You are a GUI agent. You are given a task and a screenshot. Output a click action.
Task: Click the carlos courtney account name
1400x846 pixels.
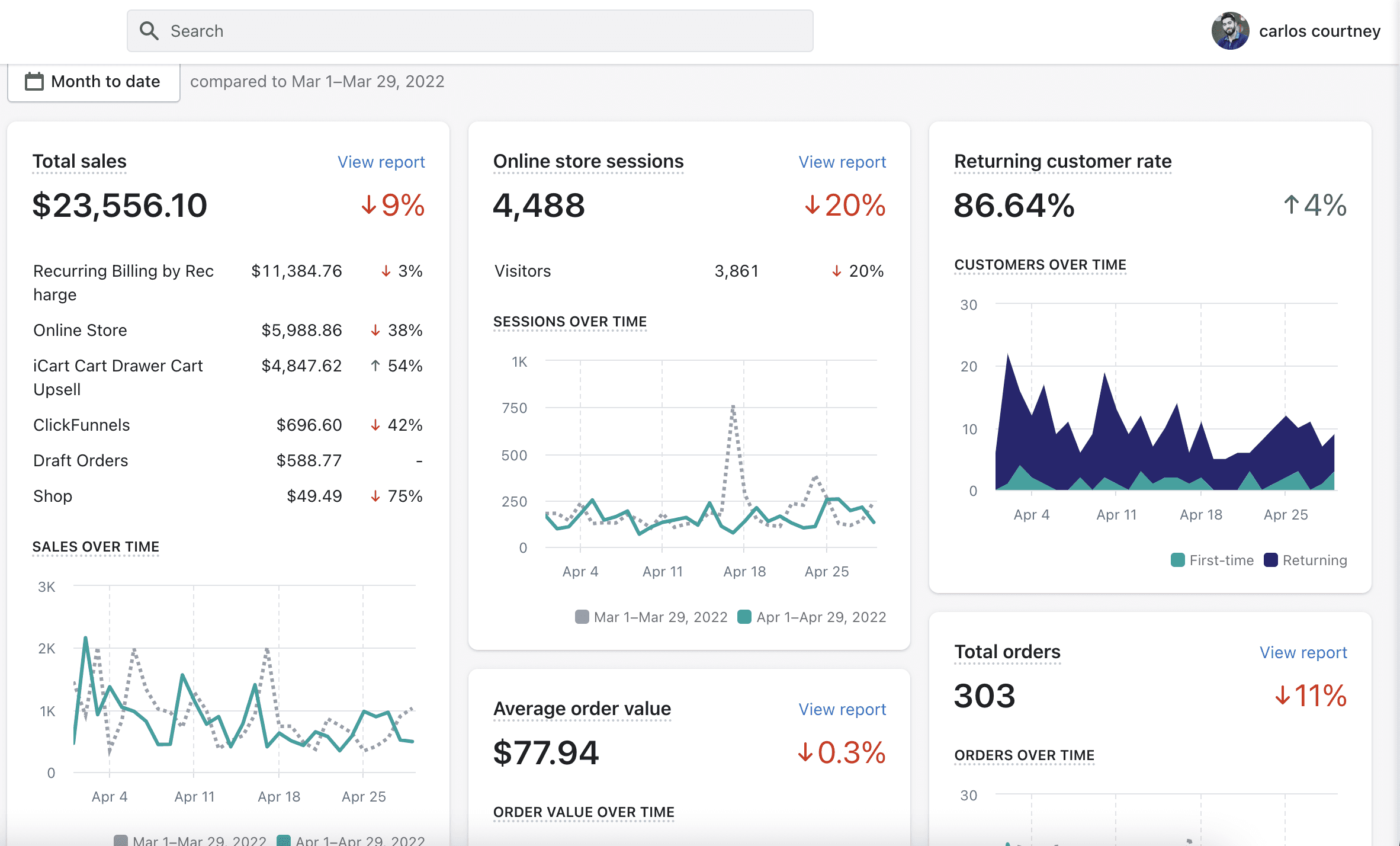[x=1319, y=31]
